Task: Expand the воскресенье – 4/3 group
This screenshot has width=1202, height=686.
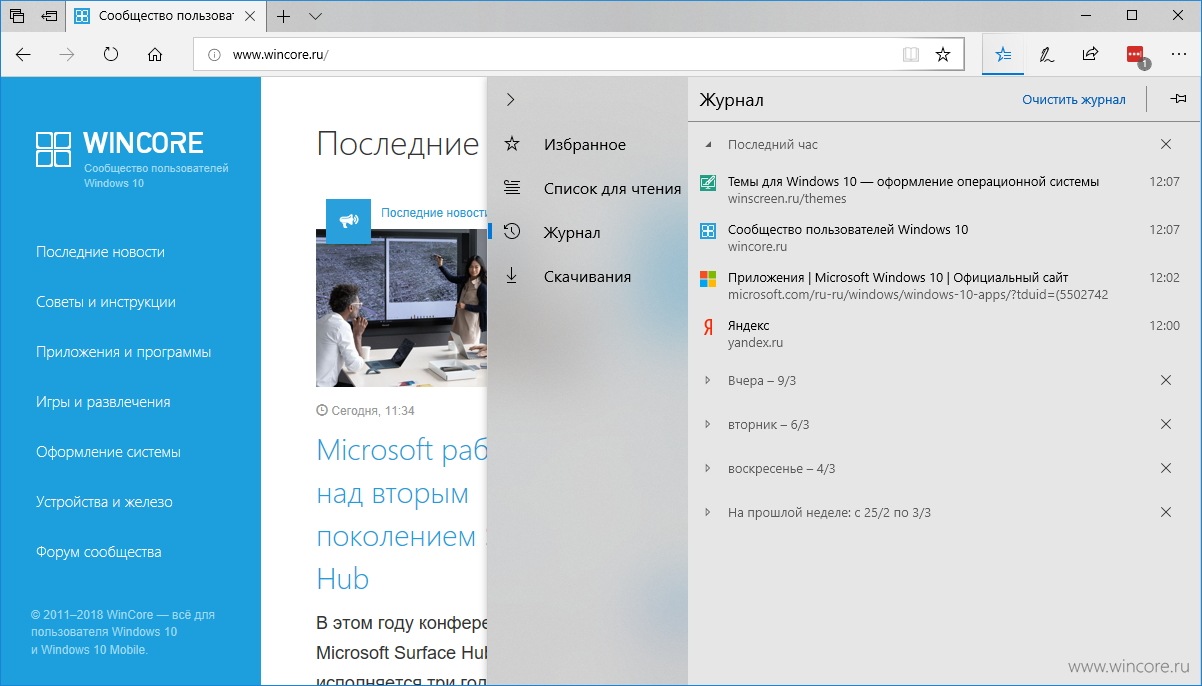Action: 708,469
